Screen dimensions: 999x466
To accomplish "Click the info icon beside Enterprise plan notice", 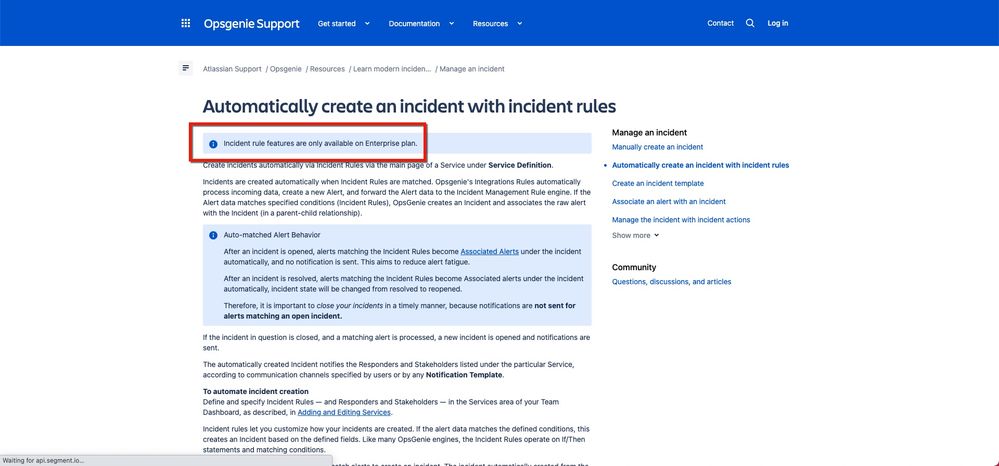I will (213, 144).
